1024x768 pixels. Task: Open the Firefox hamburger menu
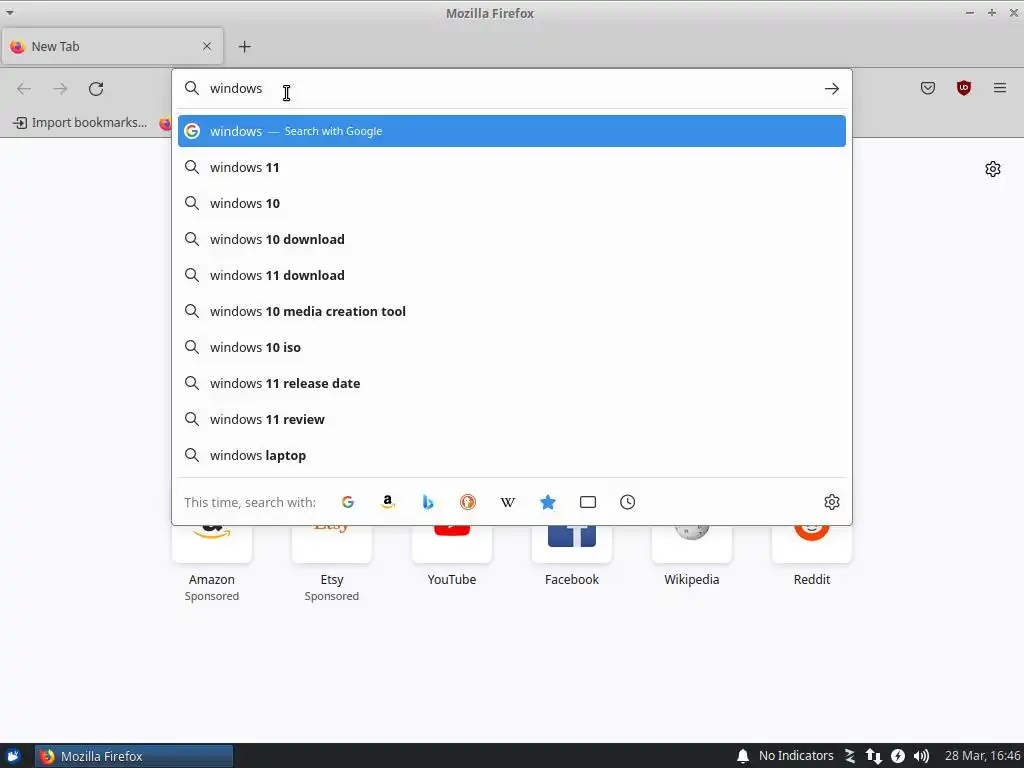[999, 88]
